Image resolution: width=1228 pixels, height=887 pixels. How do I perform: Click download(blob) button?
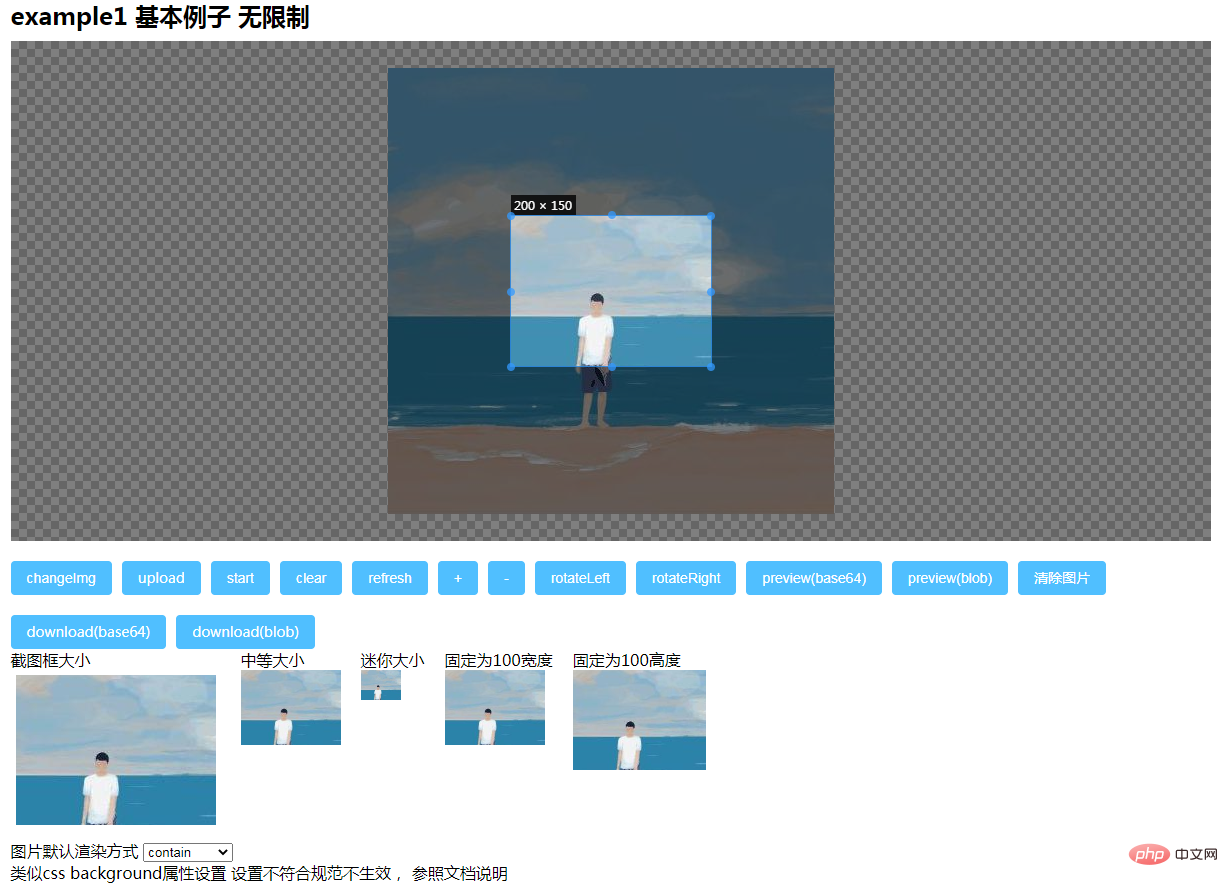coord(245,632)
